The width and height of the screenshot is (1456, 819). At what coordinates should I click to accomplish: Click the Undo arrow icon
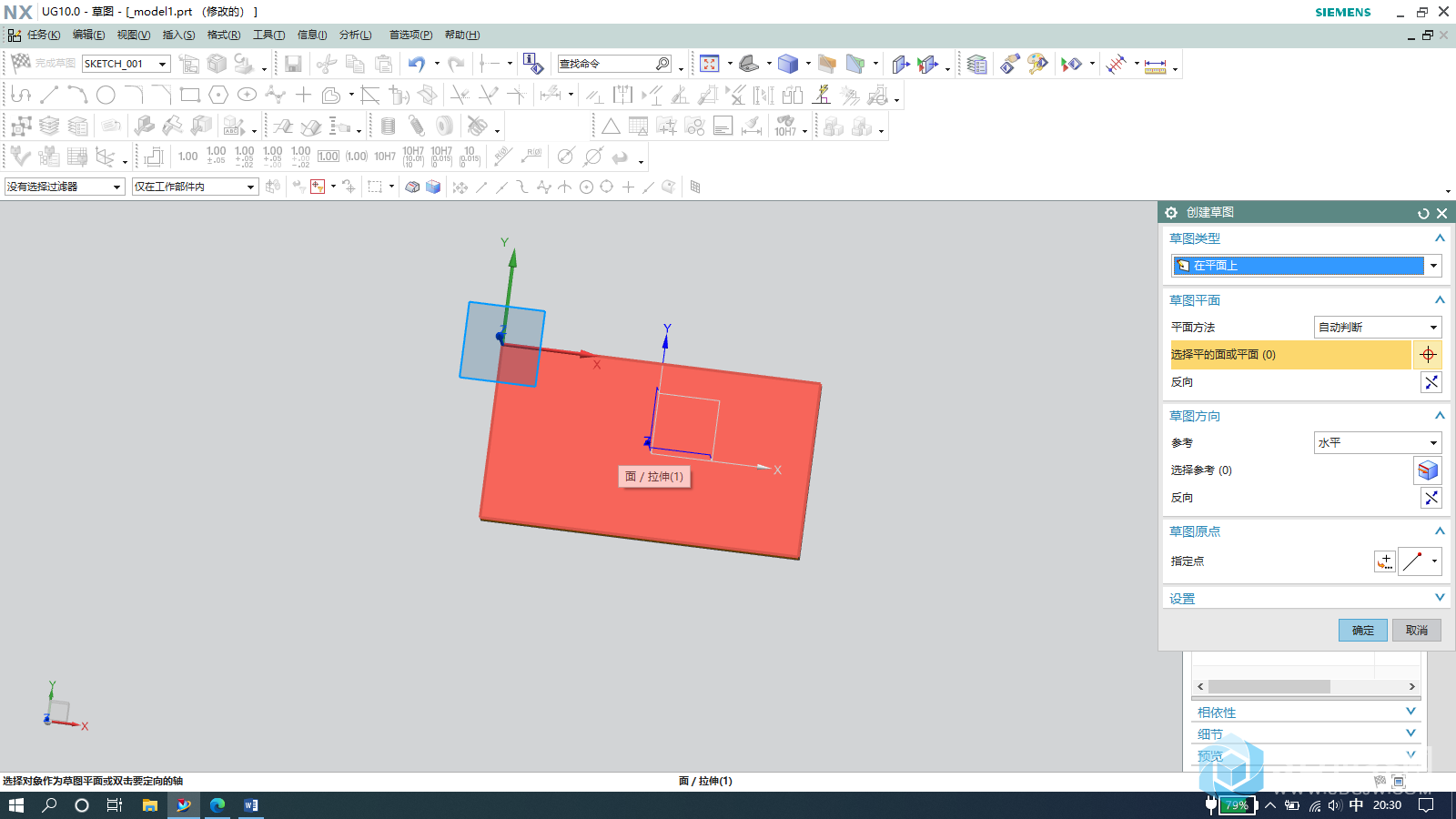tap(417, 64)
